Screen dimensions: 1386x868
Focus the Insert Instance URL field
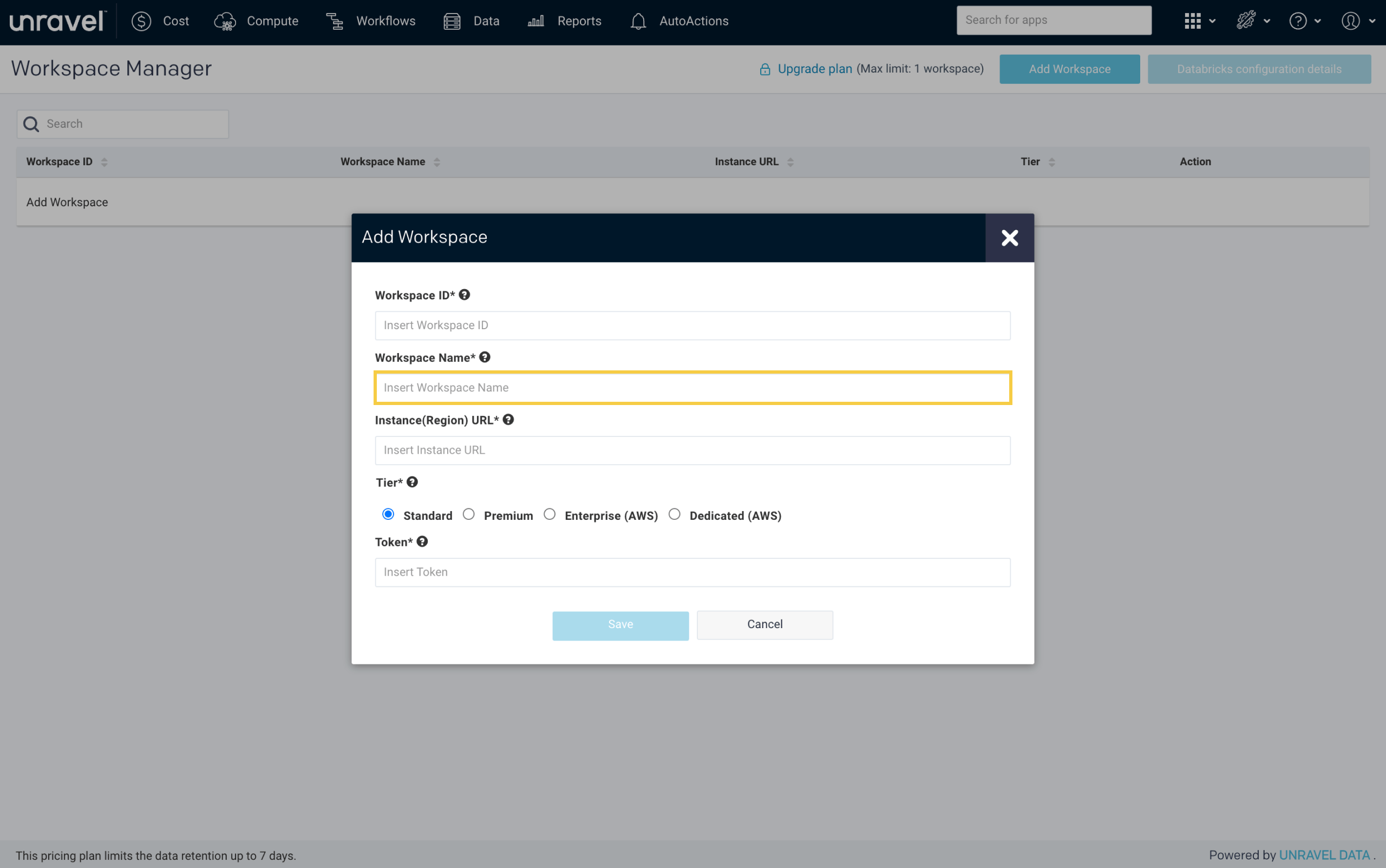click(x=692, y=451)
